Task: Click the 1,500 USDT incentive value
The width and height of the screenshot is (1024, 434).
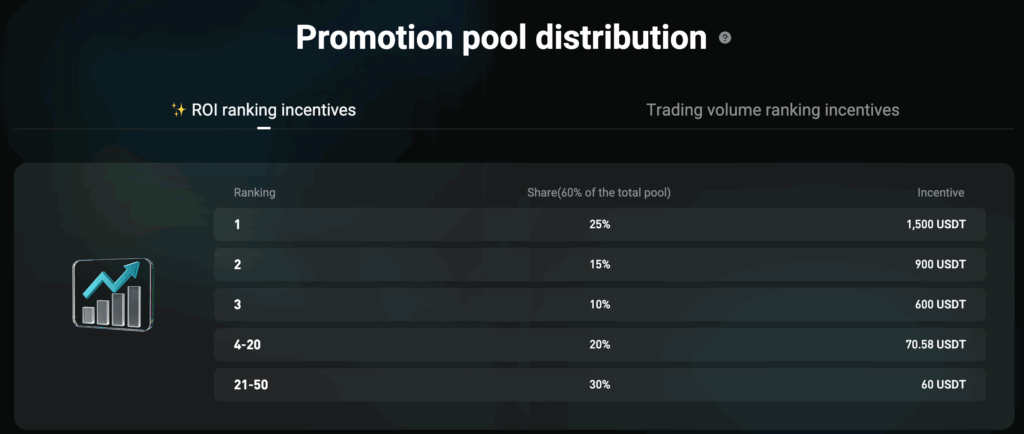Action: (x=935, y=225)
